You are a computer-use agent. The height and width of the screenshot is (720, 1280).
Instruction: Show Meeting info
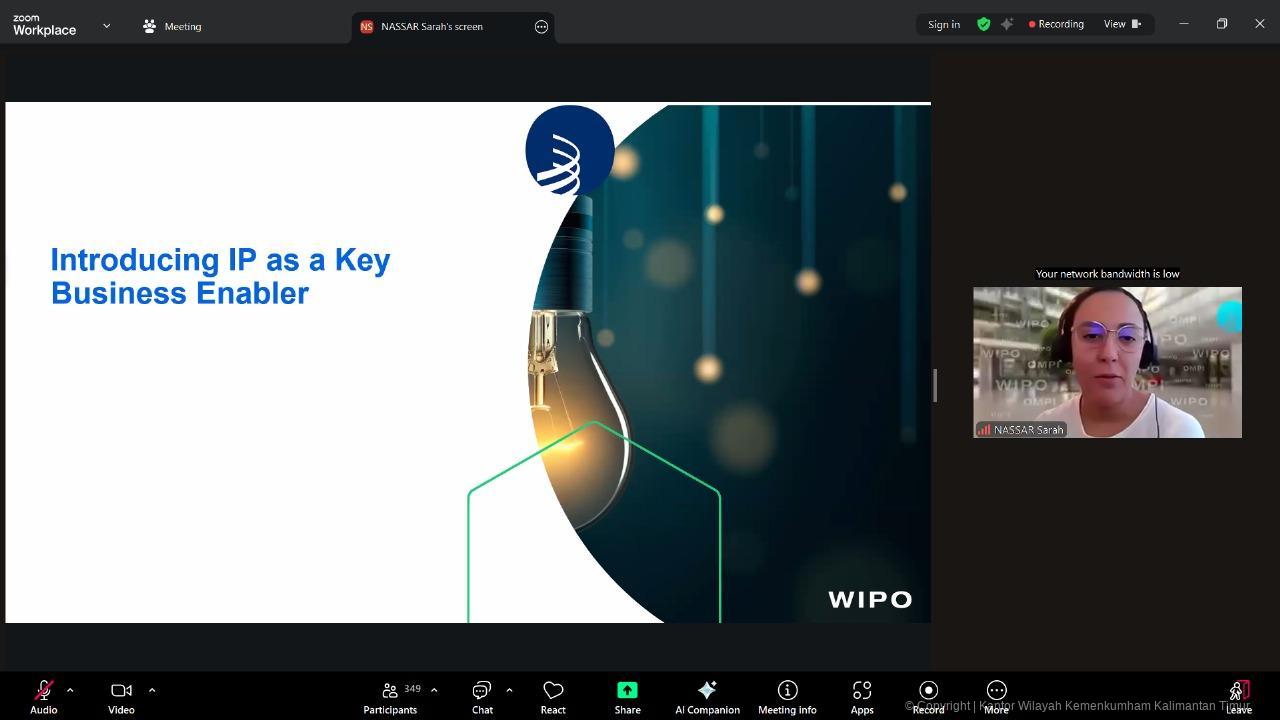[787, 697]
